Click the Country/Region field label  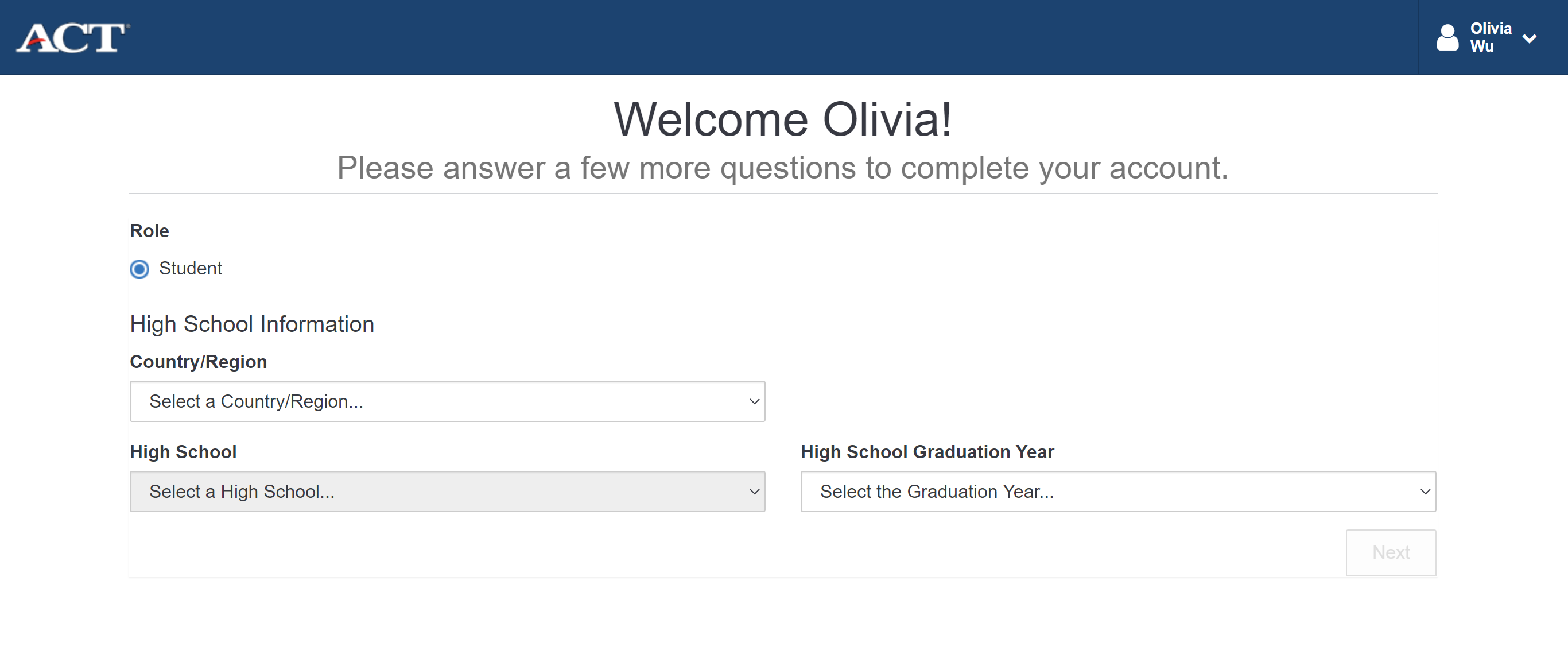coord(199,362)
